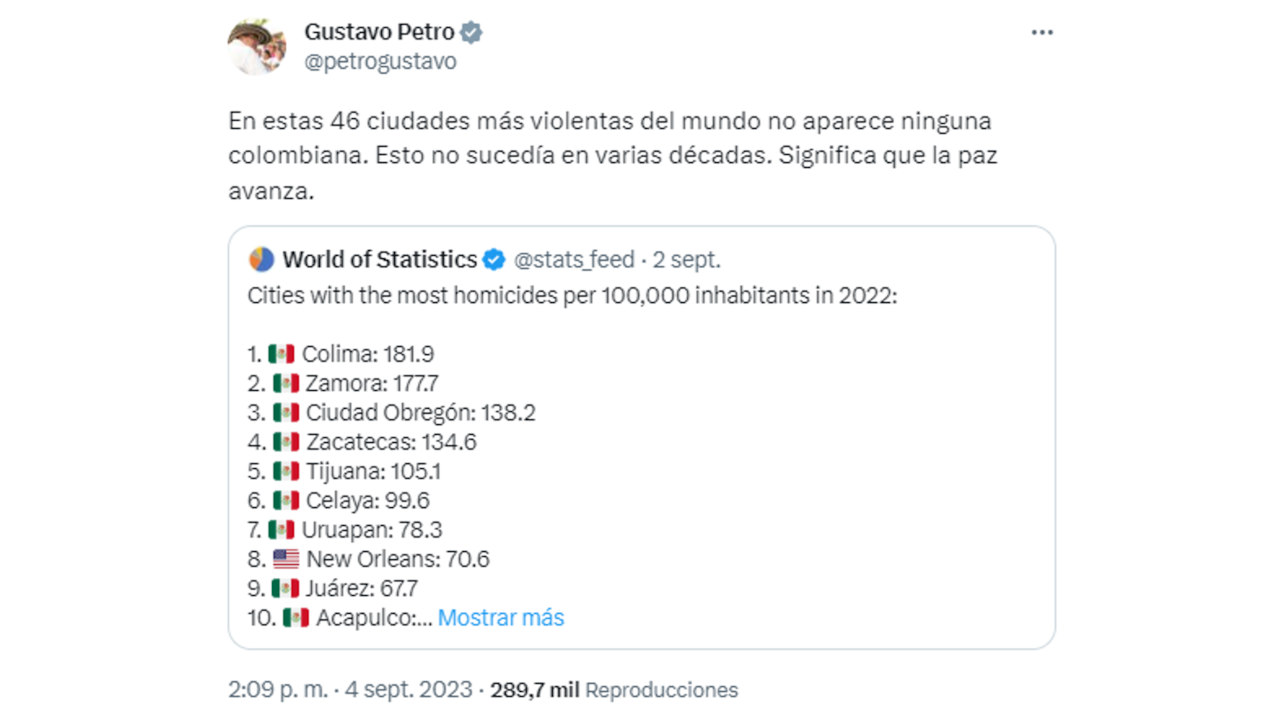The width and height of the screenshot is (1280, 720).
Task: Select the tweet text about 46 ciudades
Action: (610, 155)
